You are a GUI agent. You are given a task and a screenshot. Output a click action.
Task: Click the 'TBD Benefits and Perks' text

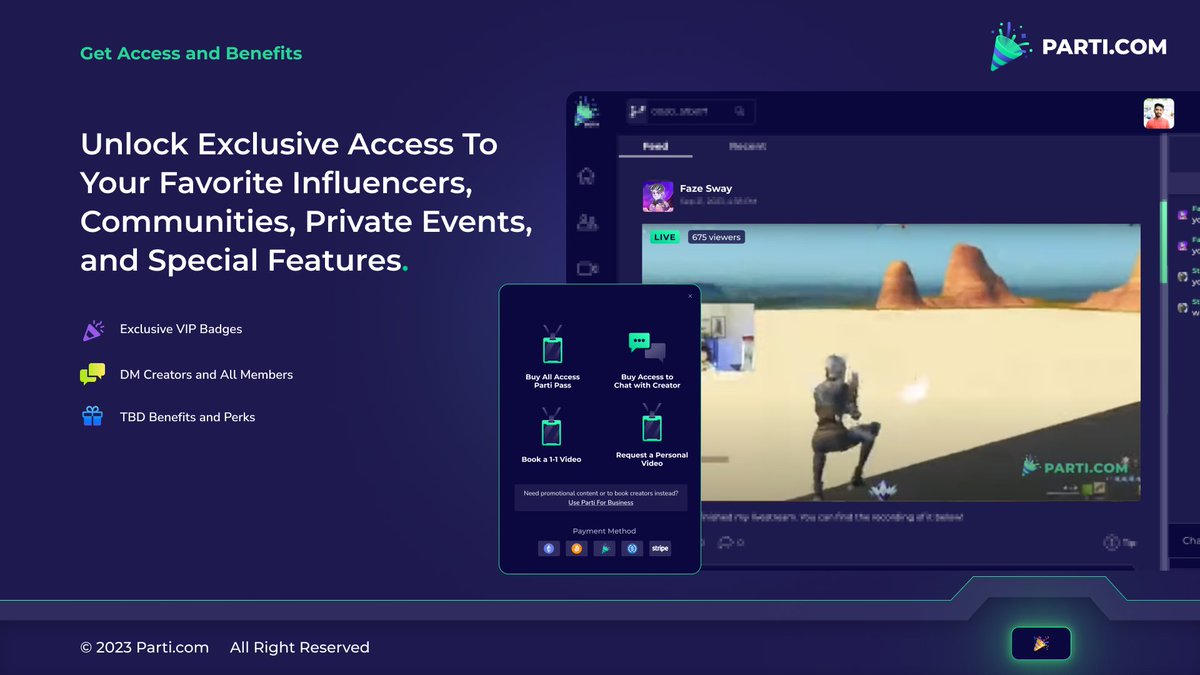pyautogui.click(x=187, y=417)
